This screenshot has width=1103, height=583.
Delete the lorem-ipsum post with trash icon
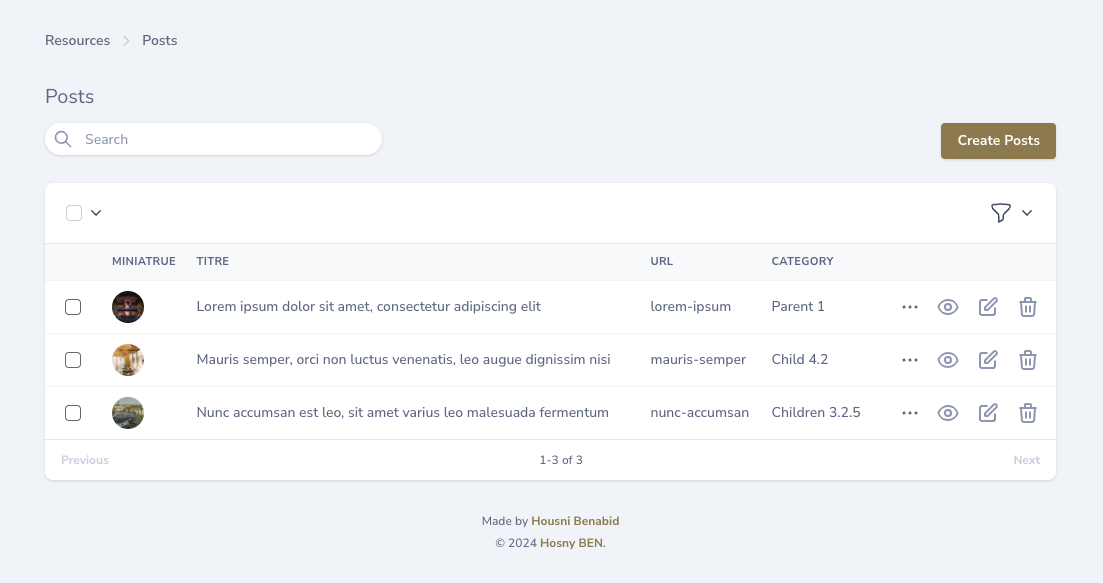tap(1027, 307)
